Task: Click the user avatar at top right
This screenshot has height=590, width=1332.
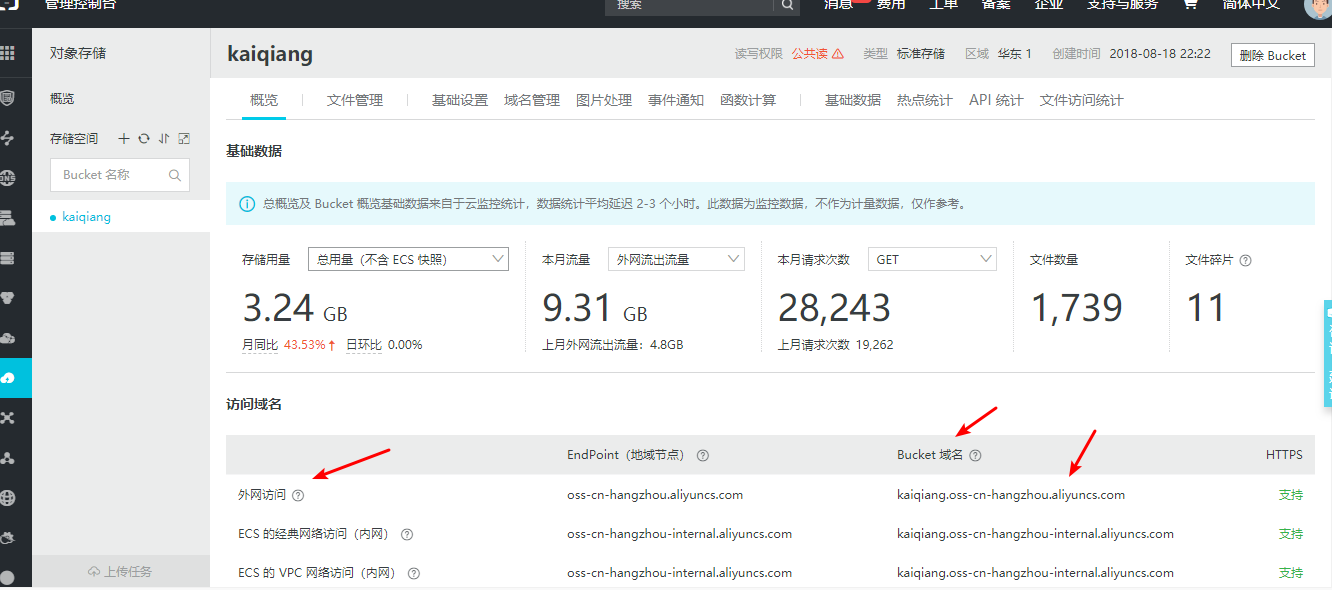Action: [1318, 10]
